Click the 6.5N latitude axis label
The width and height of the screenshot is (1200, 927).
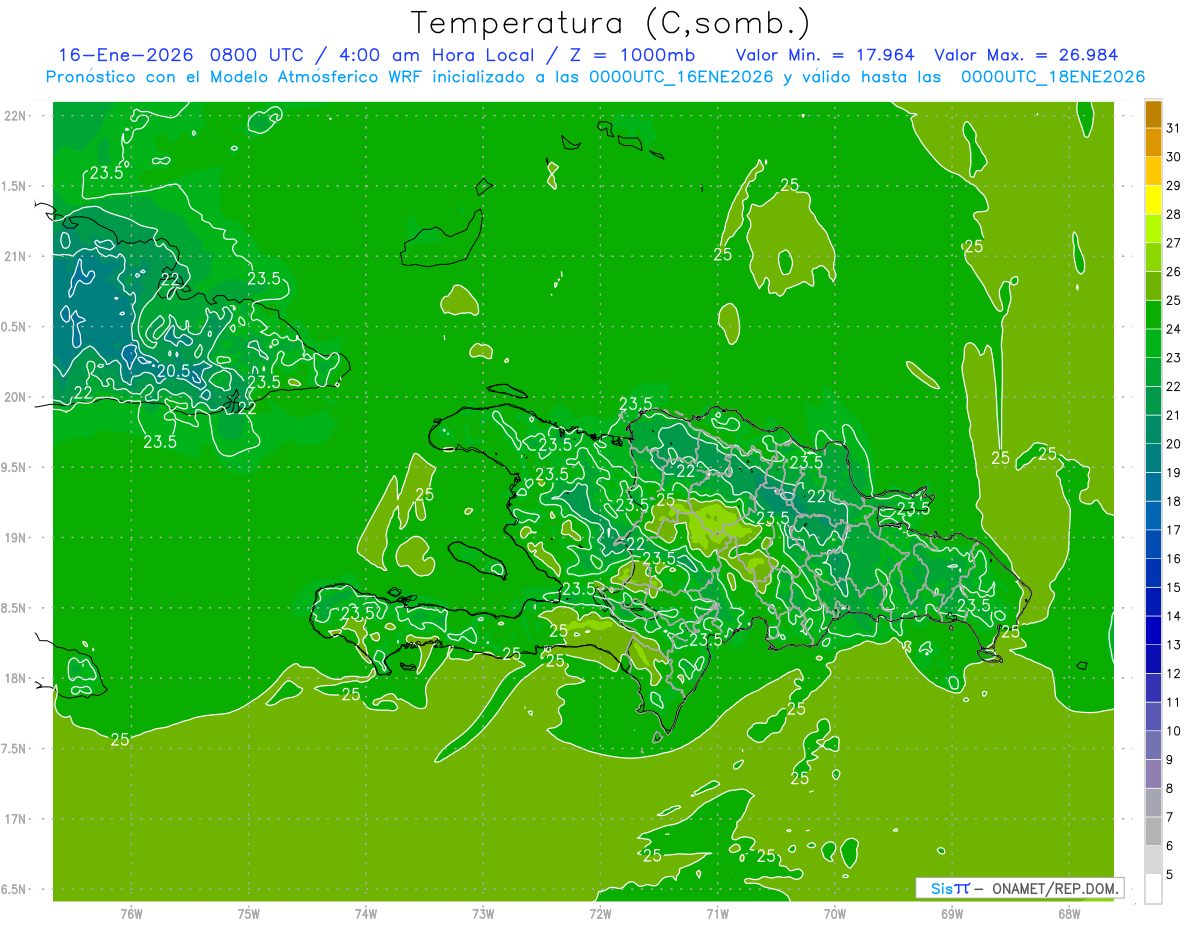14,889
